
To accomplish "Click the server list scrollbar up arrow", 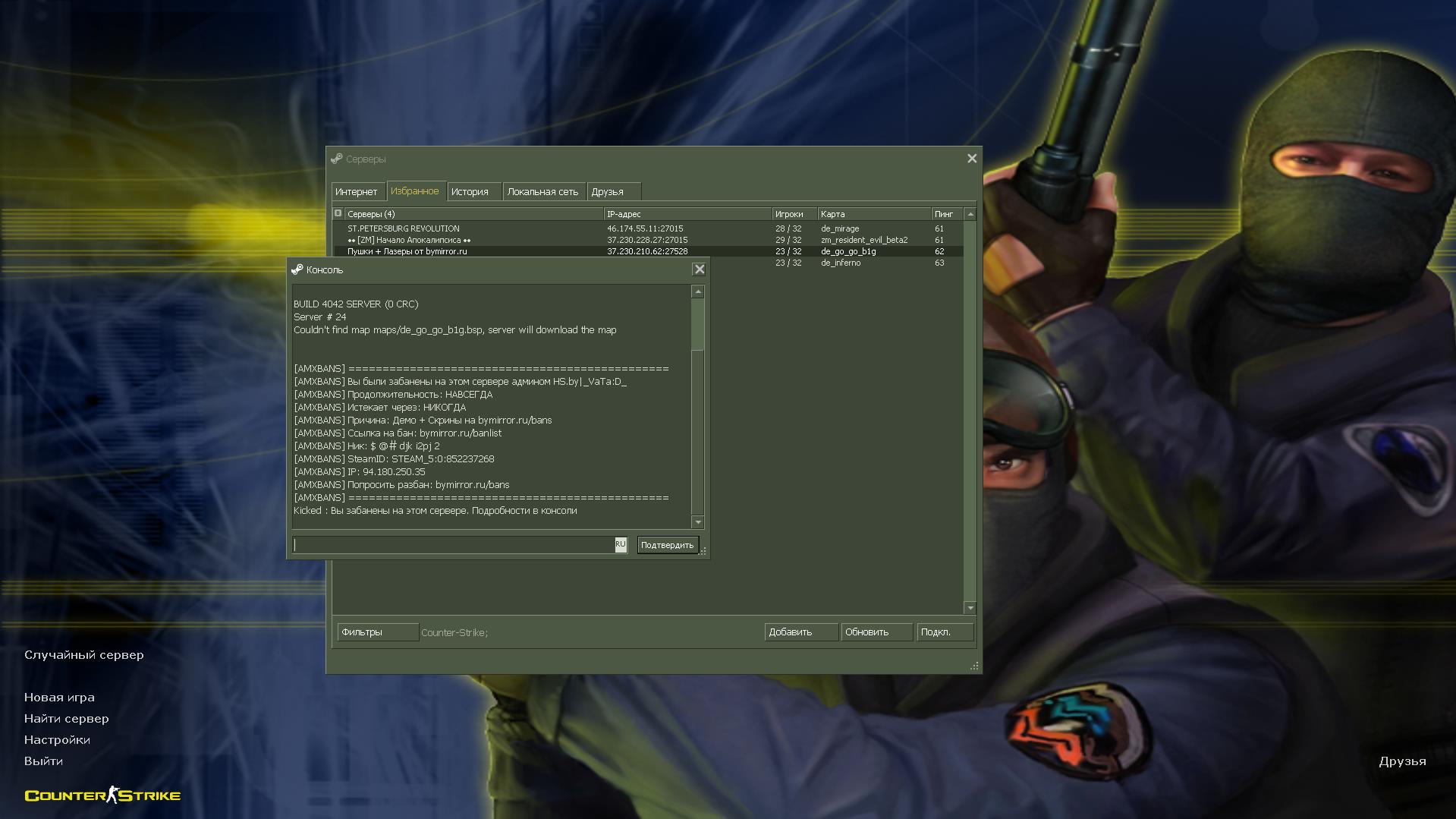I will (970, 214).
